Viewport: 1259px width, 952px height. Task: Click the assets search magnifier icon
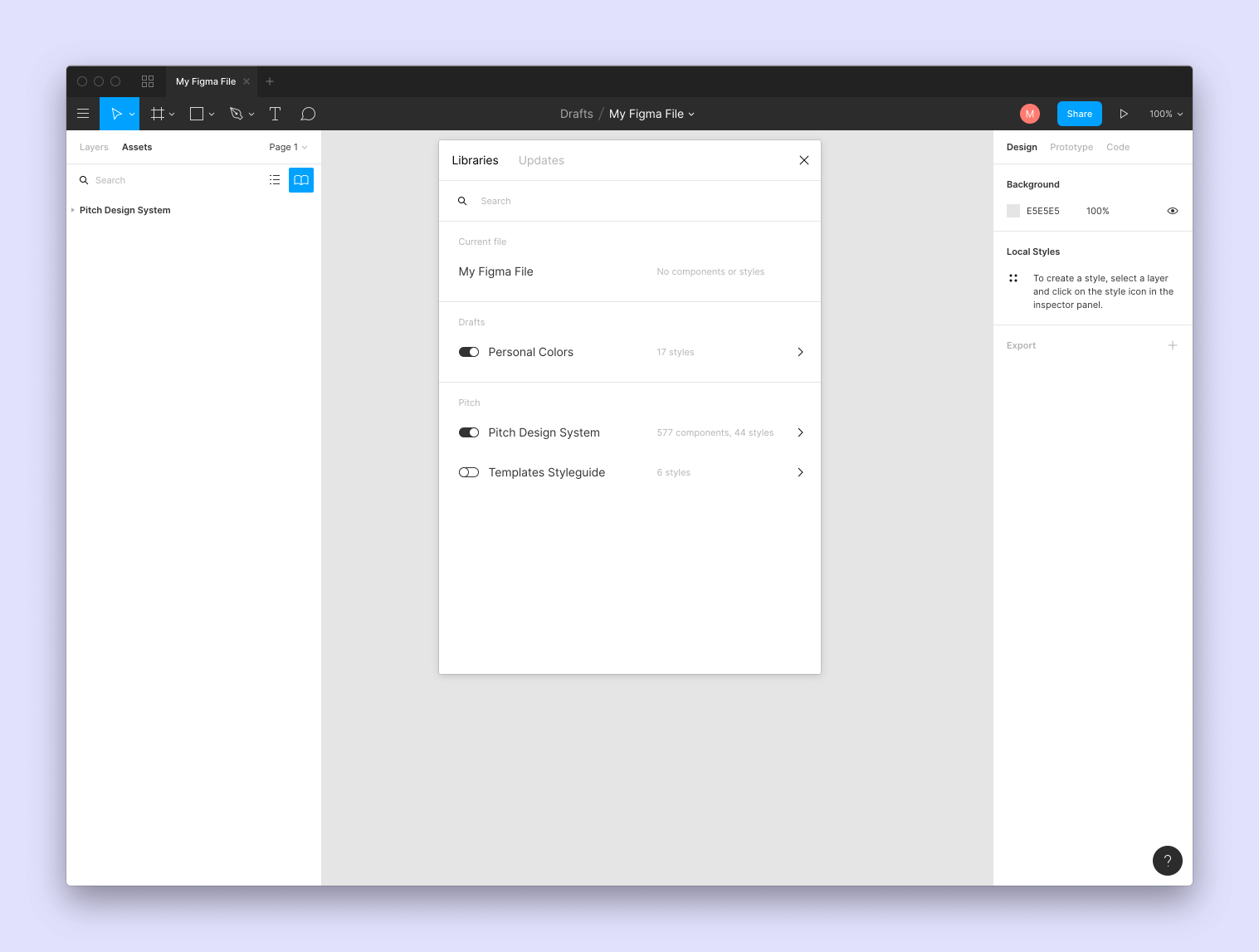84,180
